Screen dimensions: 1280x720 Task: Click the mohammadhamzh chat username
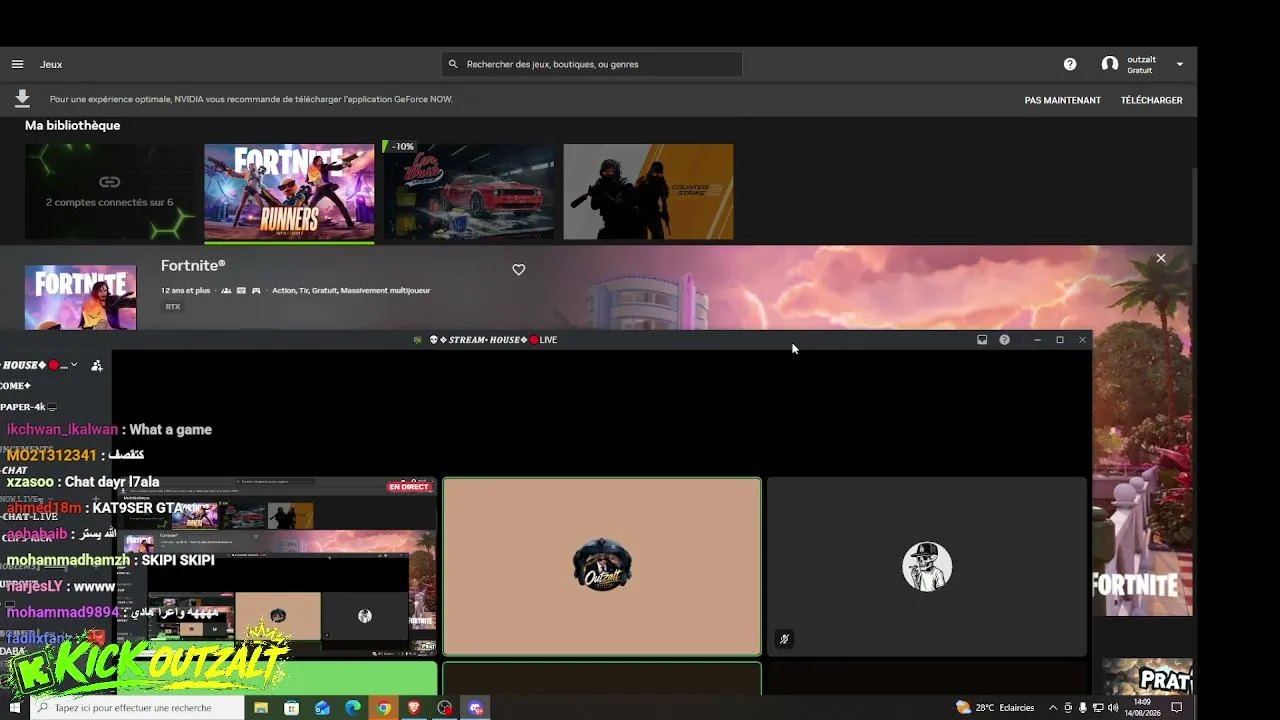click(68, 560)
